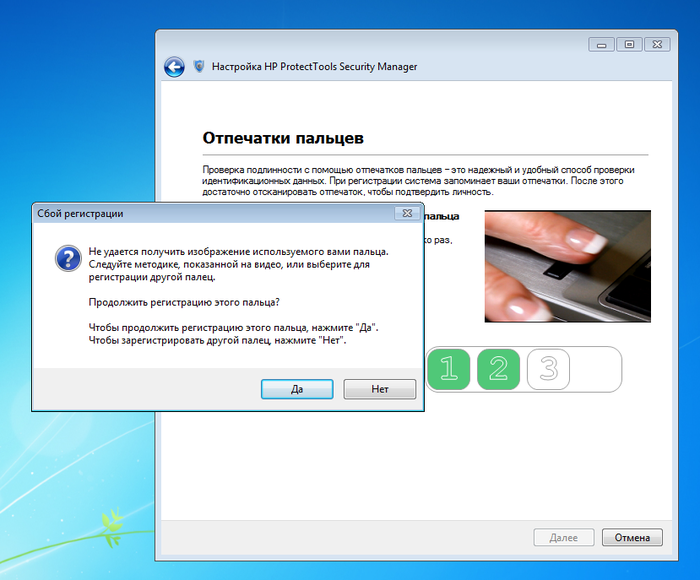Click "Да" to continue registering this finger

[297, 389]
